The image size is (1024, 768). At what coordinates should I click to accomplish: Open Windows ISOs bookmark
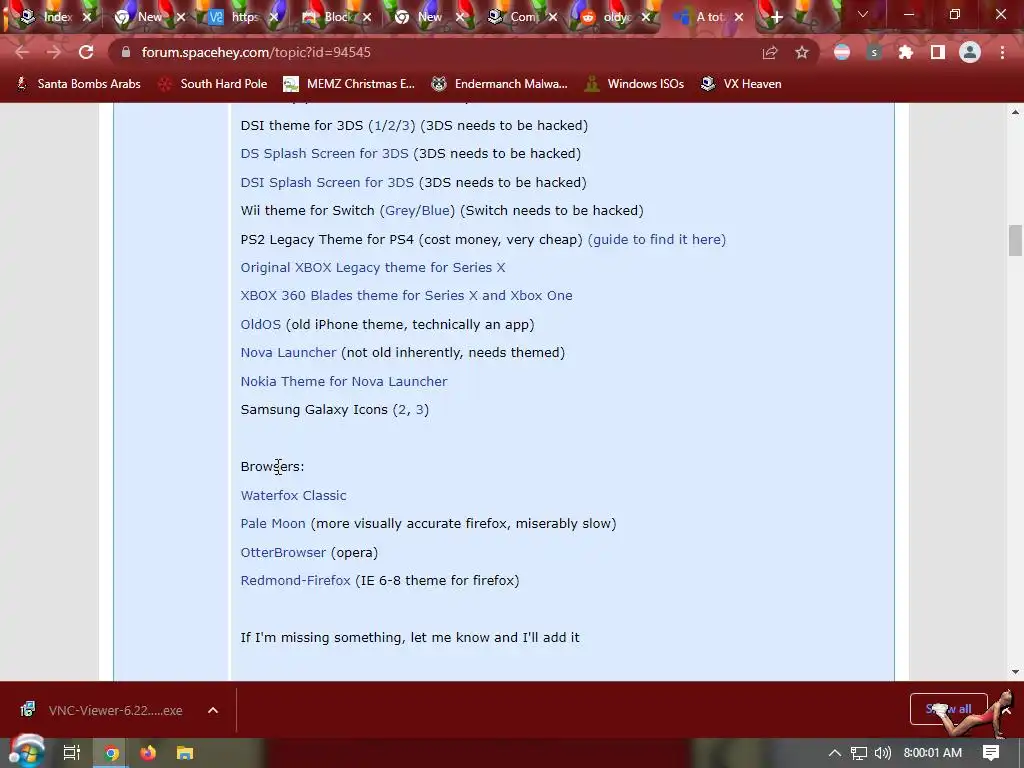[x=635, y=84]
